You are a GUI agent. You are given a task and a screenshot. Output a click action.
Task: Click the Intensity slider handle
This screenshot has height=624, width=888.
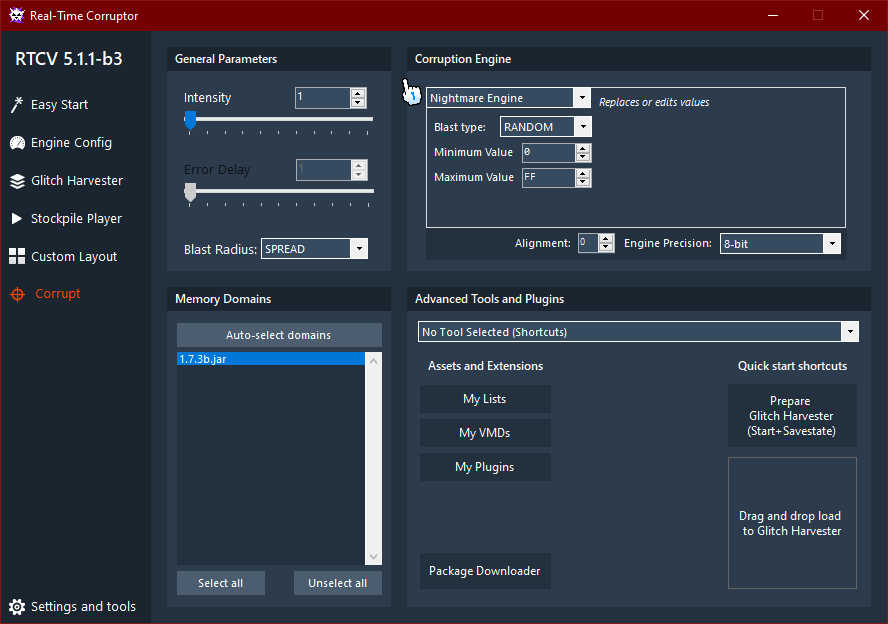190,120
